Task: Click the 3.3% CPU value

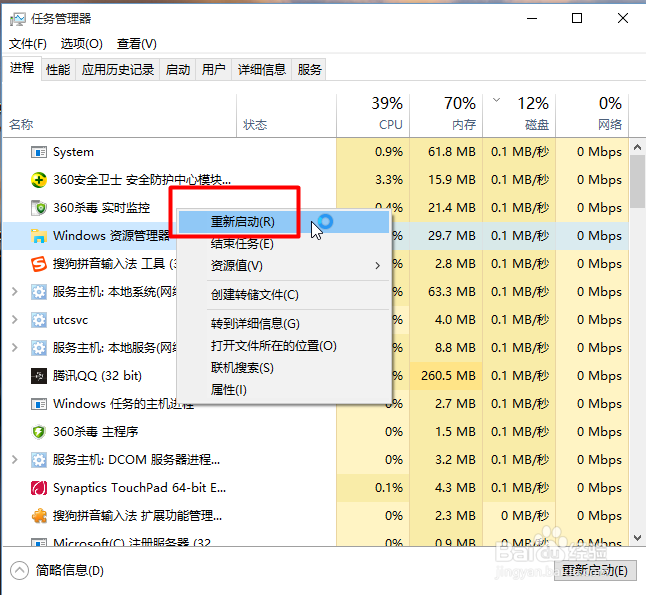Action: [389, 180]
